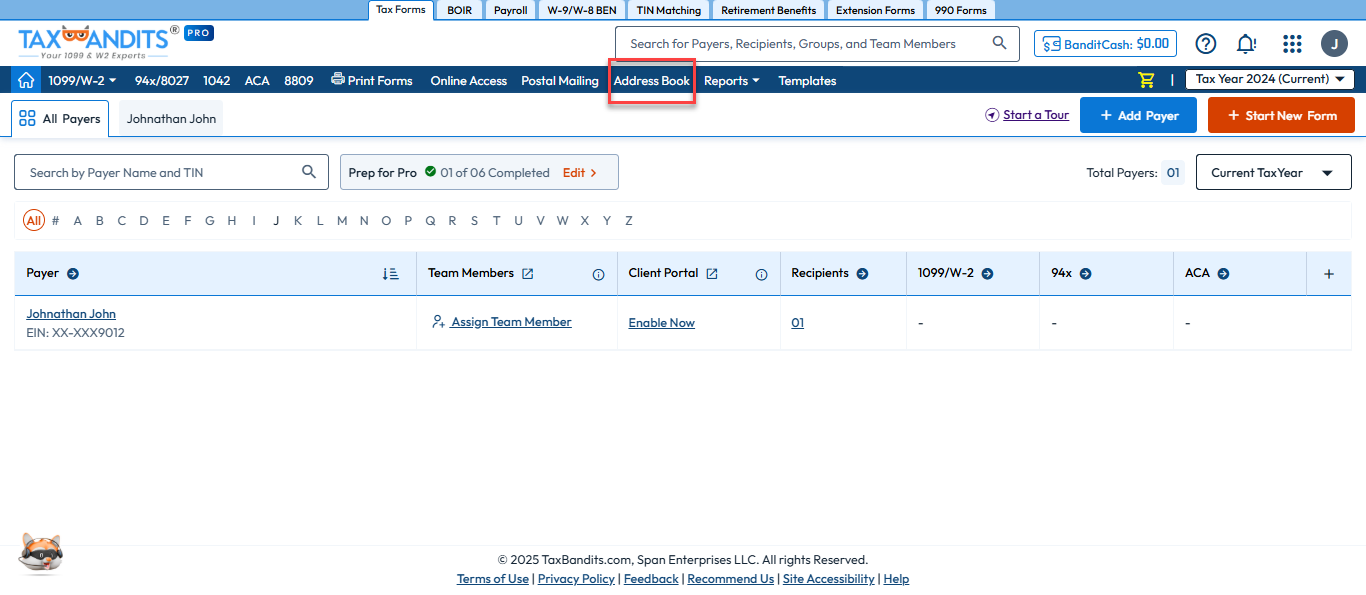Viewport: 1366px width, 595px height.
Task: Switch to the BOIR top tab
Action: (460, 10)
